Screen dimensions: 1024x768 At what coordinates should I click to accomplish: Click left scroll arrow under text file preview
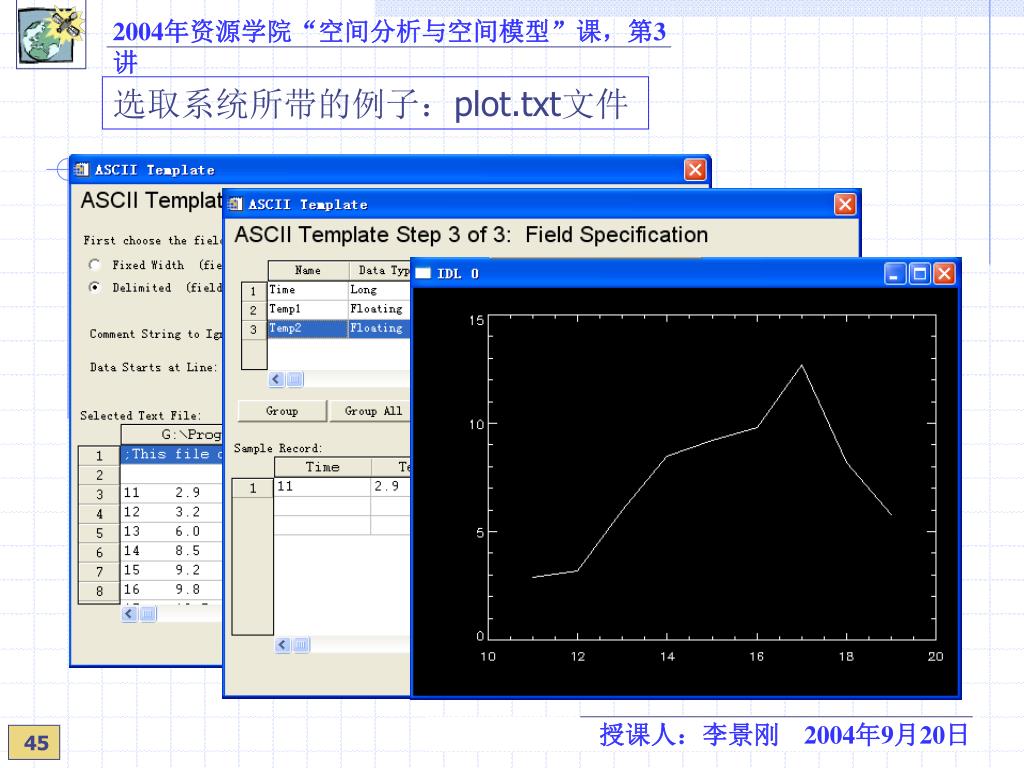129,614
